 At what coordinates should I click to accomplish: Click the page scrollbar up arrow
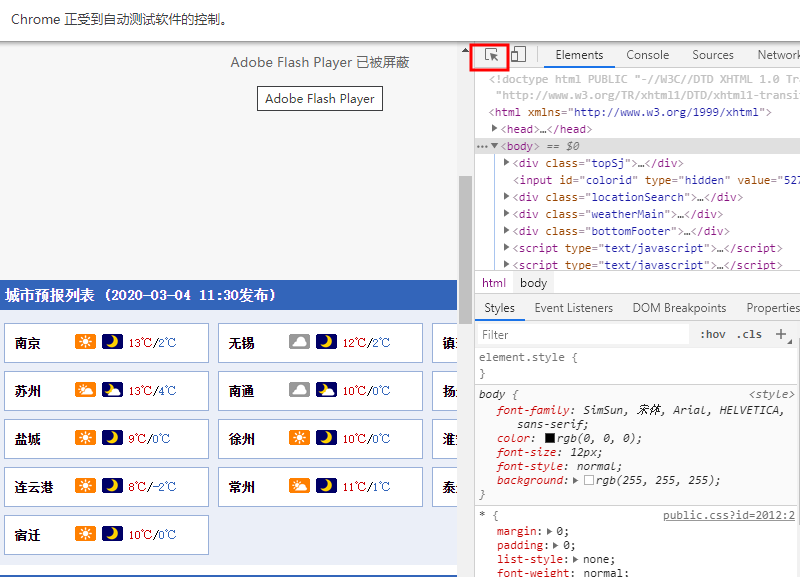tap(465, 50)
